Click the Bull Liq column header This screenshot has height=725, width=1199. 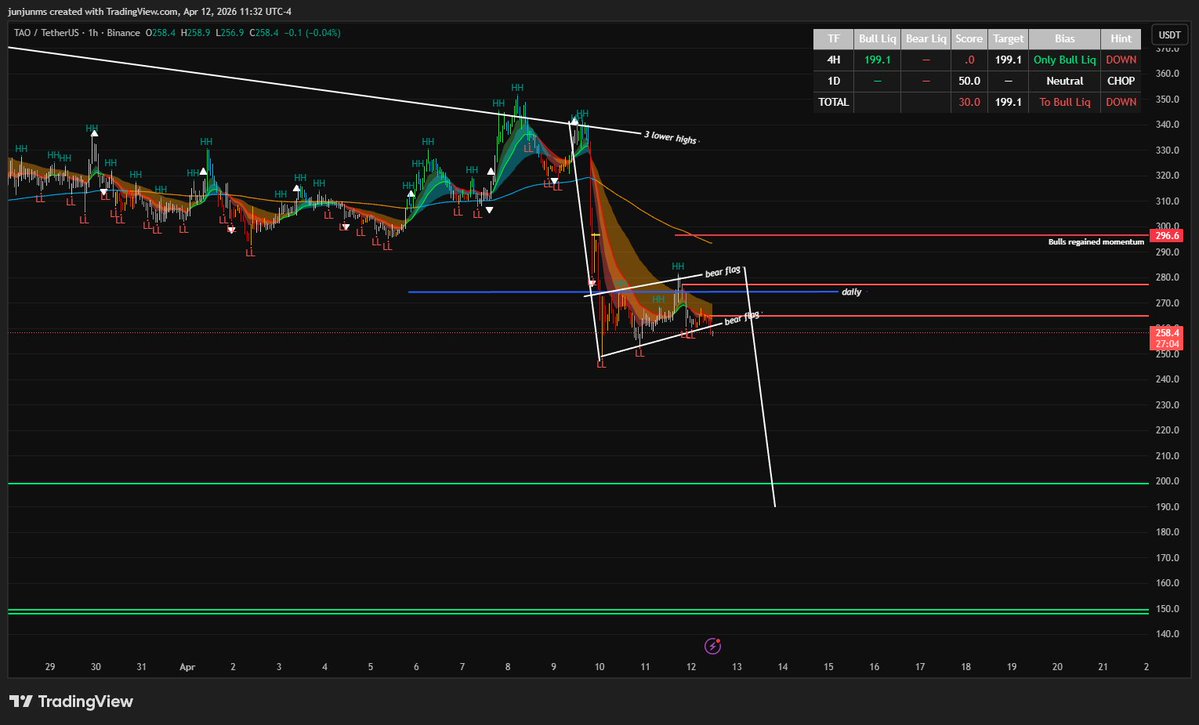point(877,39)
